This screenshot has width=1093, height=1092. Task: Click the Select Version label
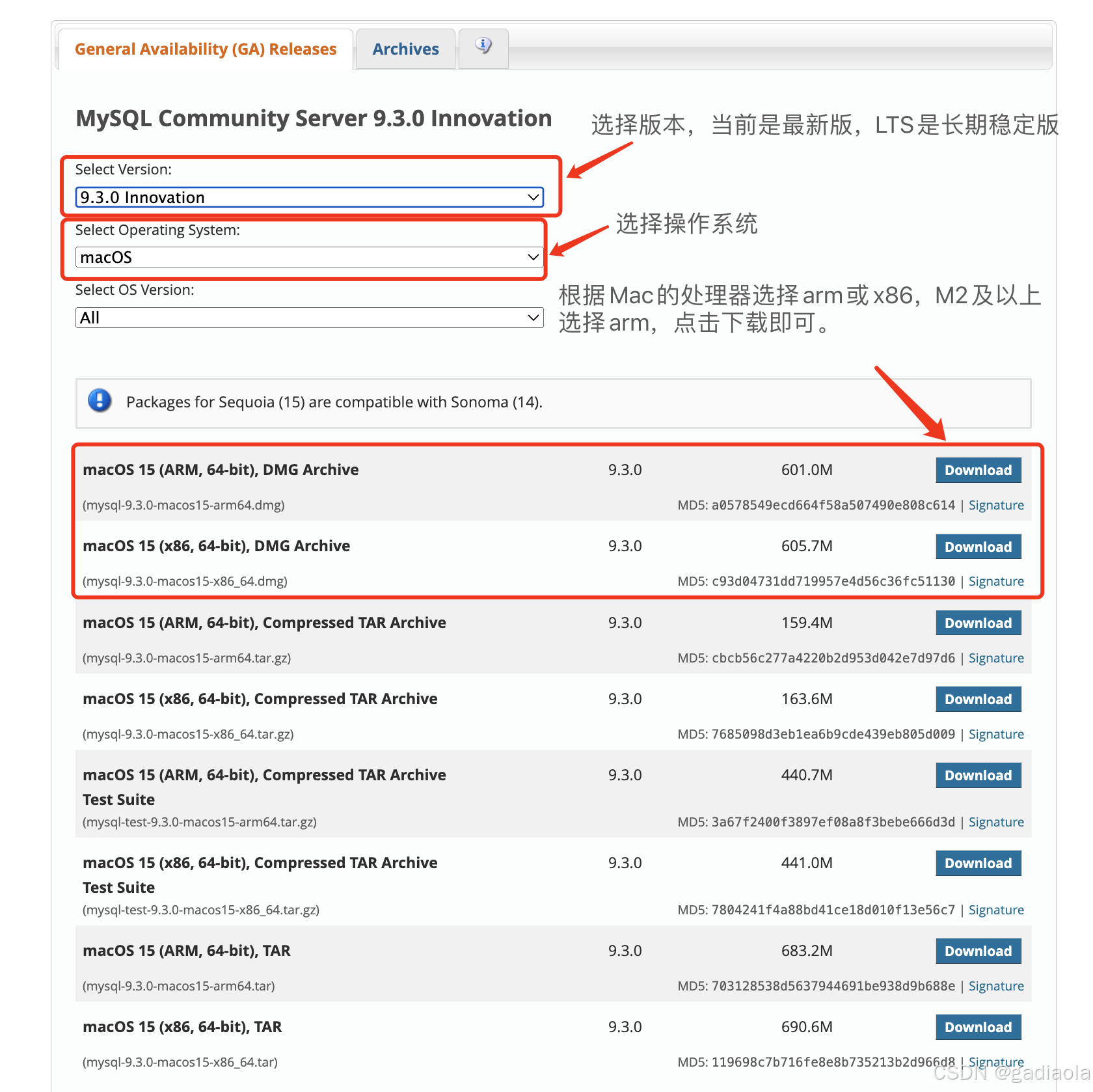click(x=124, y=169)
